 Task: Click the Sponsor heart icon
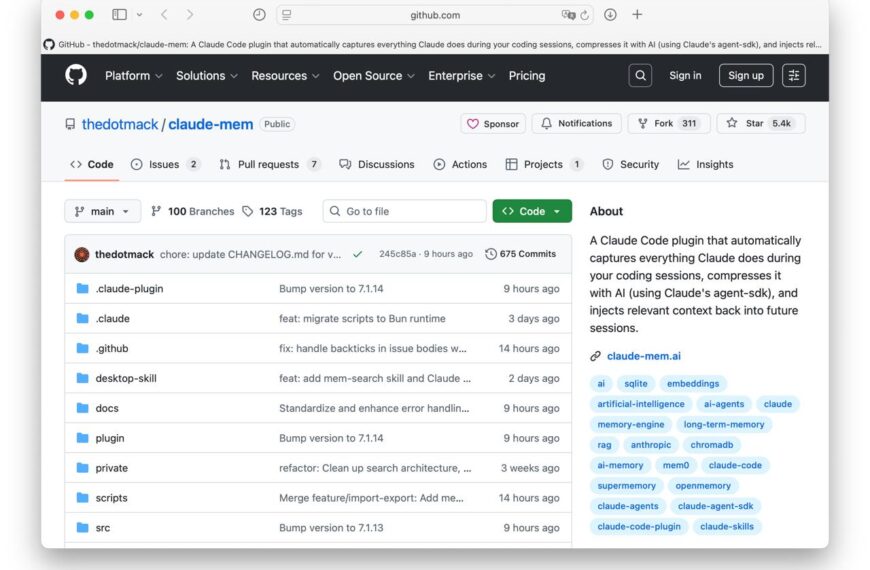(472, 124)
